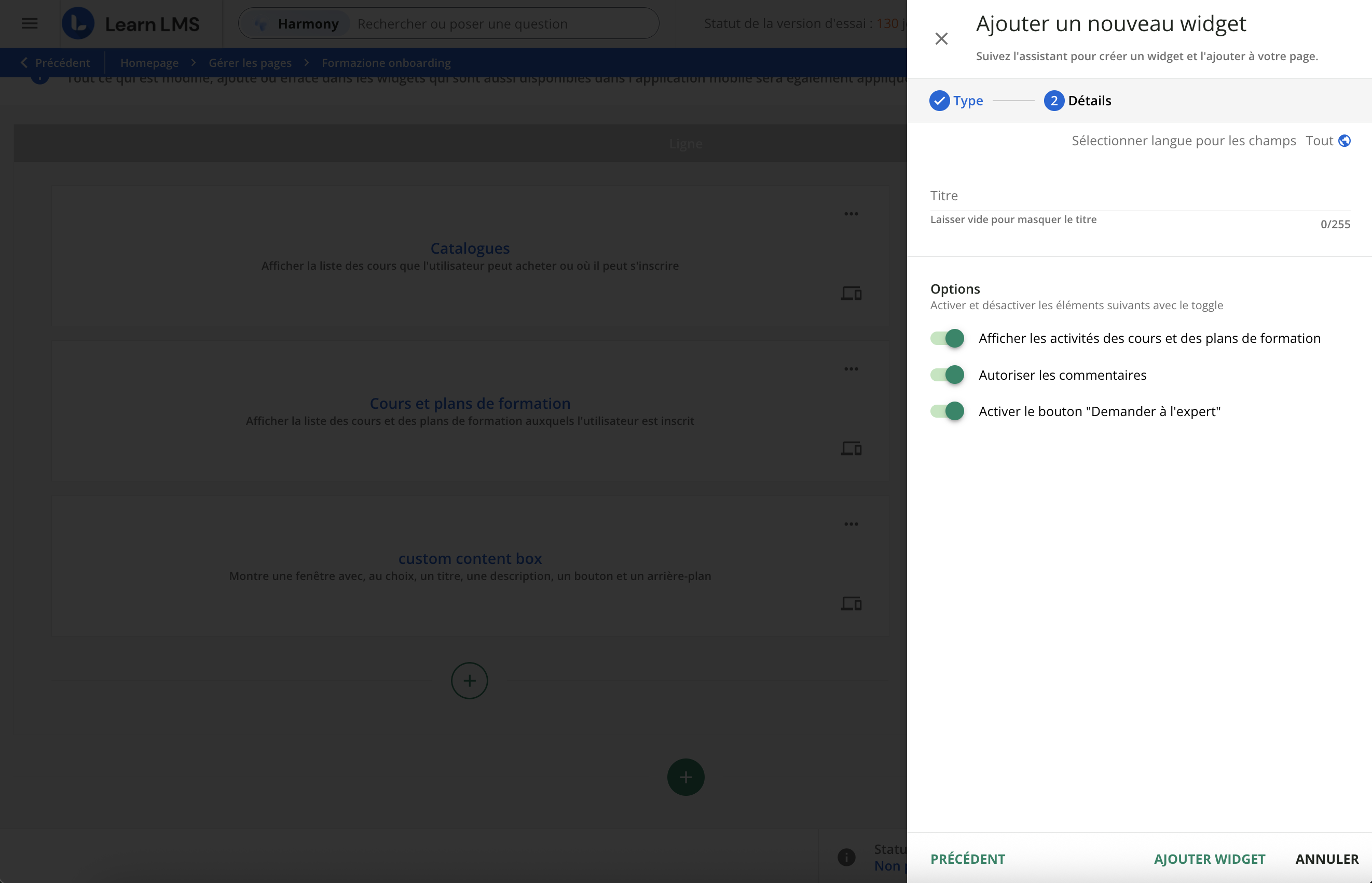Open three-dot menu for Cours et plans widget
This screenshot has height=883, width=1372.
click(x=851, y=369)
